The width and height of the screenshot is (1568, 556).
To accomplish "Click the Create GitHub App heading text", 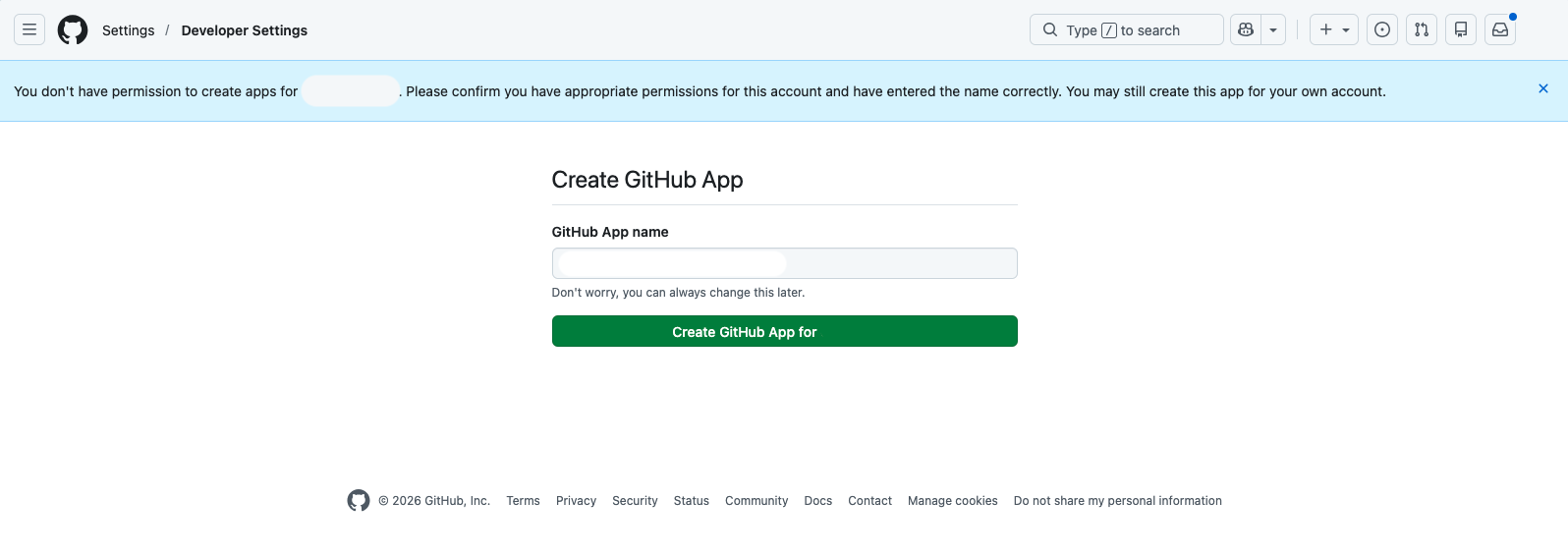I will (x=646, y=180).
